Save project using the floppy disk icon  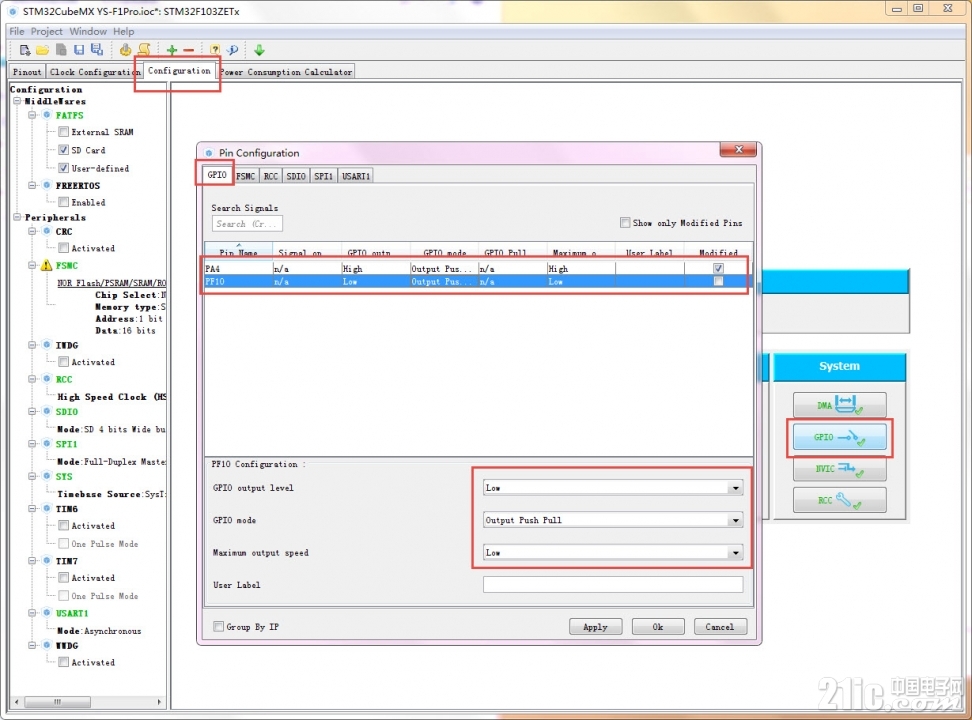79,50
